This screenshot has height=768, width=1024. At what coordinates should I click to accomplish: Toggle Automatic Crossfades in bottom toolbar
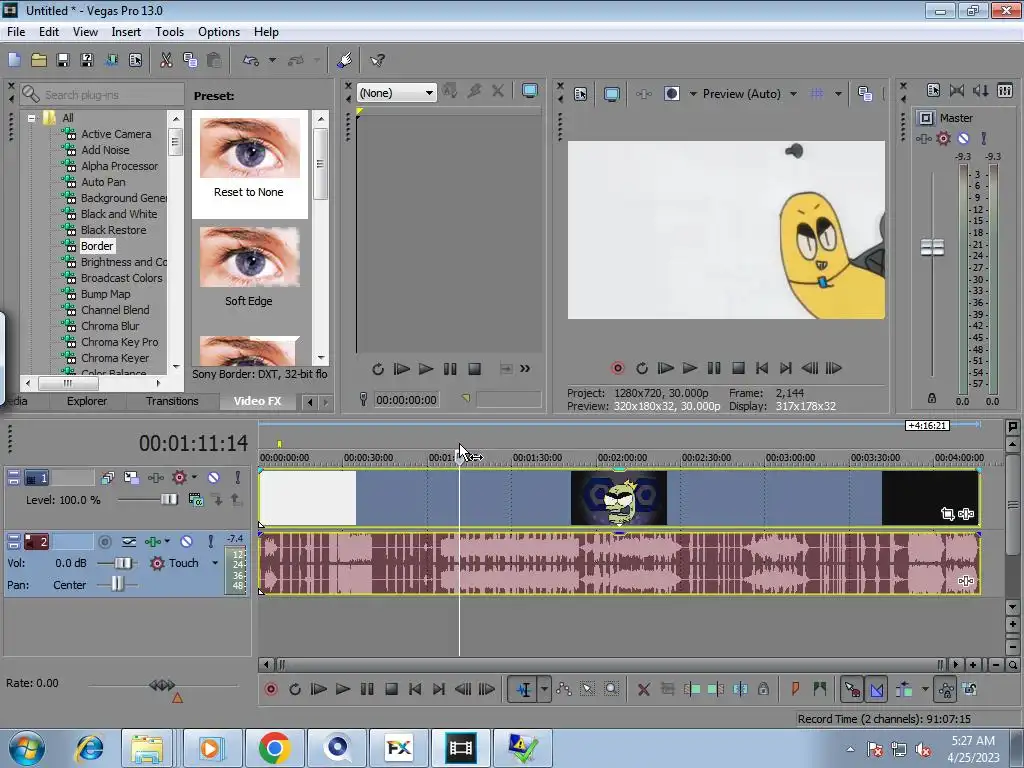(876, 689)
